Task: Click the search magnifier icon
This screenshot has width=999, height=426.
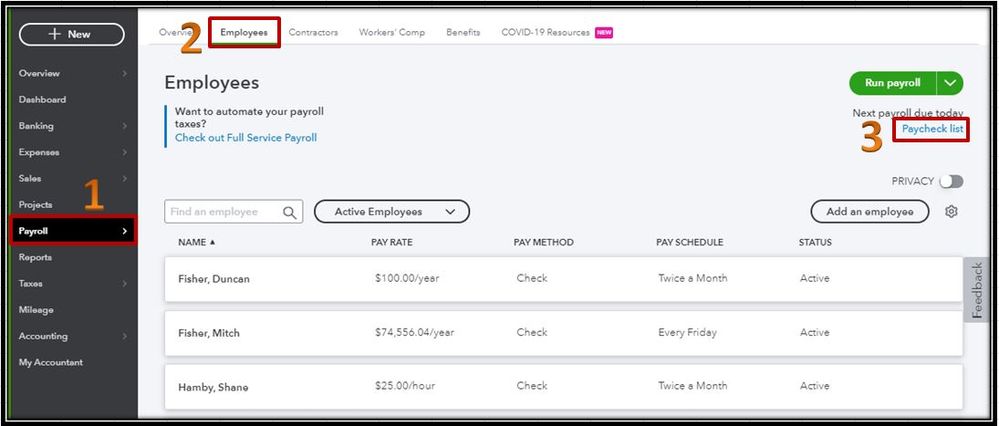Action: [290, 212]
